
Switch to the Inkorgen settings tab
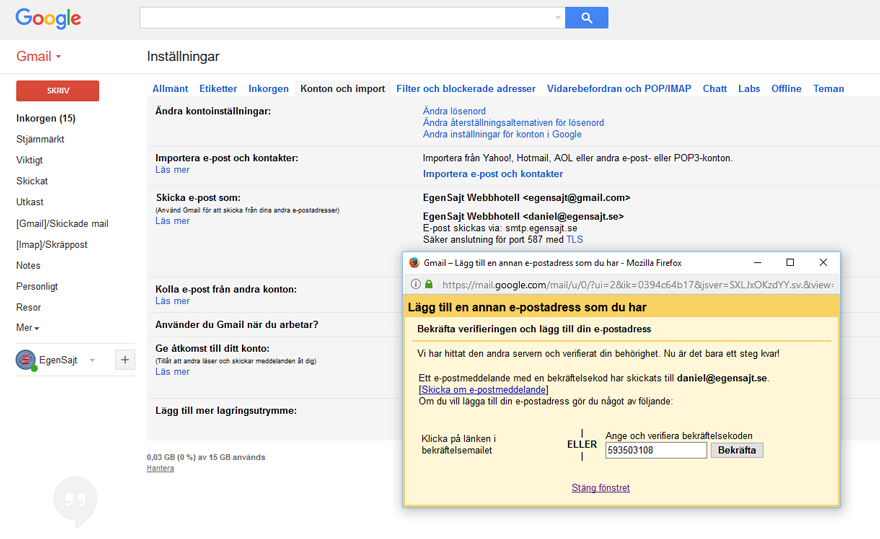[x=268, y=89]
